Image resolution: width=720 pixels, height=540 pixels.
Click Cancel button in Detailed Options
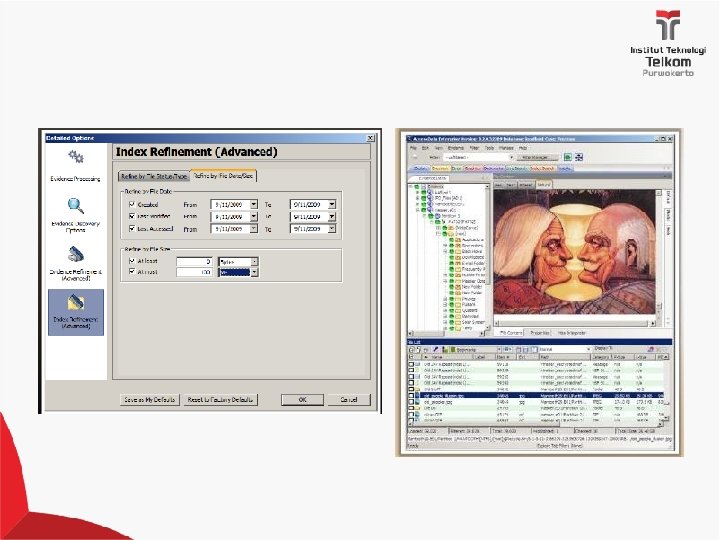pyautogui.click(x=349, y=399)
